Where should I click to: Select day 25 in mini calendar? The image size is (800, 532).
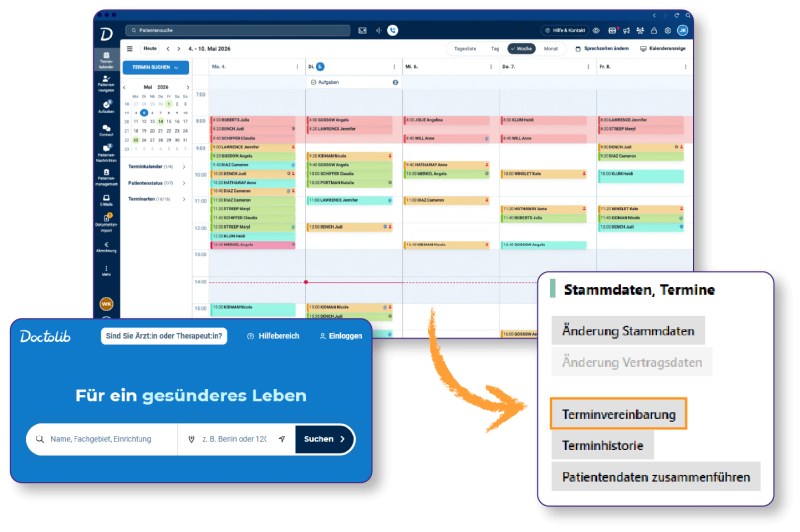[x=136, y=140]
